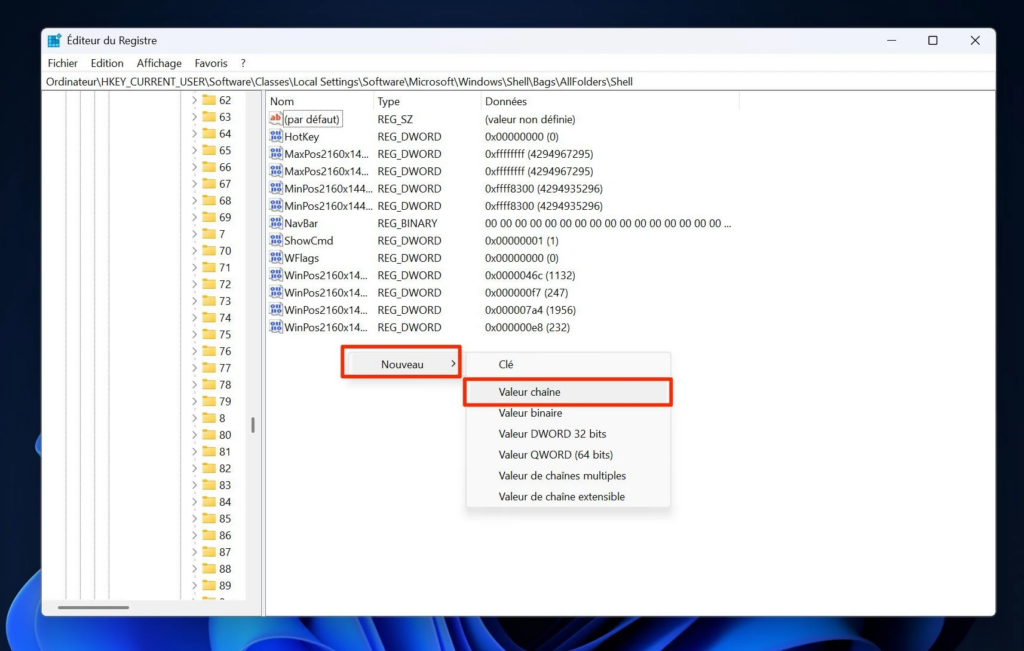Screen dimensions: 1024x651
Task: Sort values by the Nom column header
Action: pyautogui.click(x=282, y=101)
